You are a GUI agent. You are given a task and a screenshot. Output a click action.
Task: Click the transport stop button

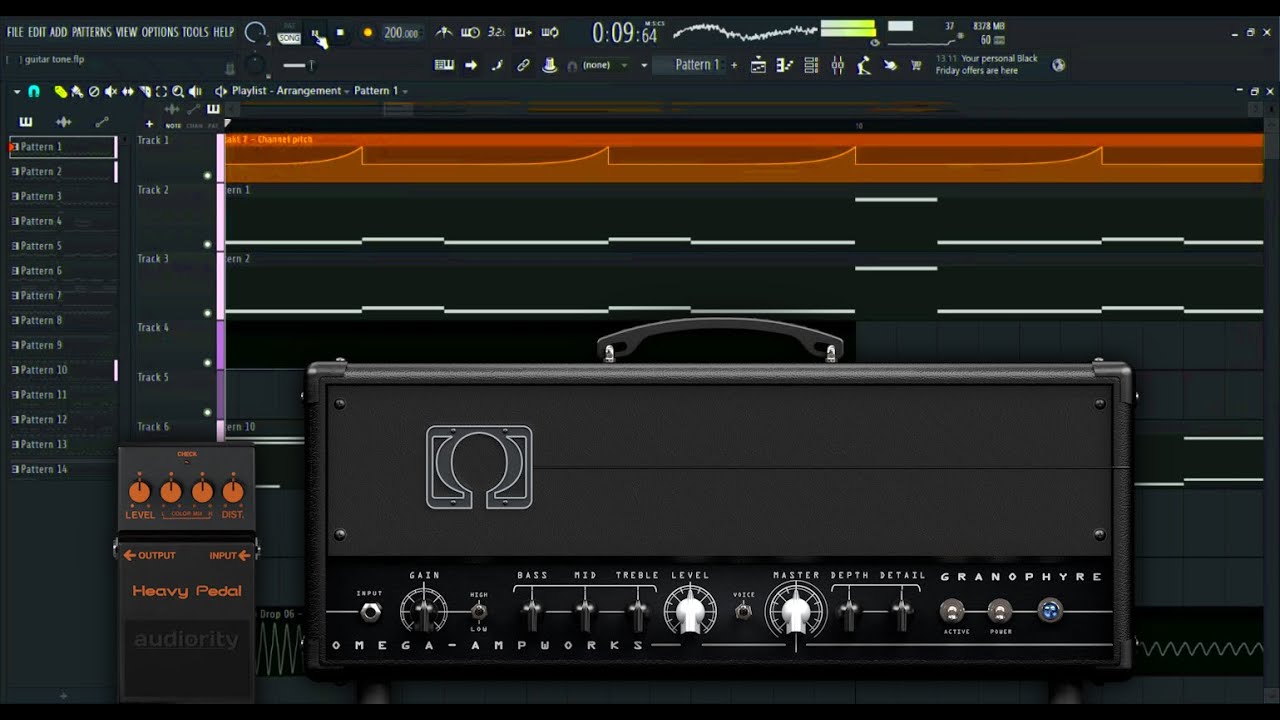(340, 33)
